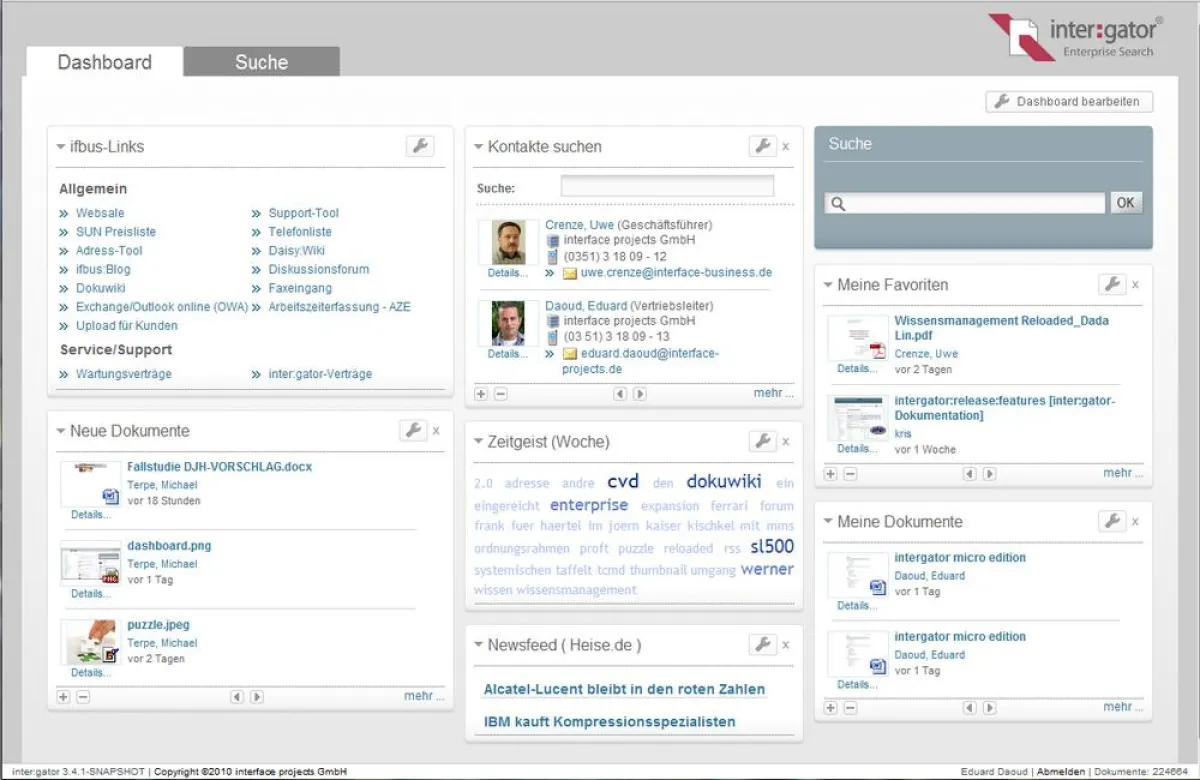This screenshot has height=780, width=1200.
Task: Click the forward pagination arrow under Kontakte suchen
Action: [640, 393]
